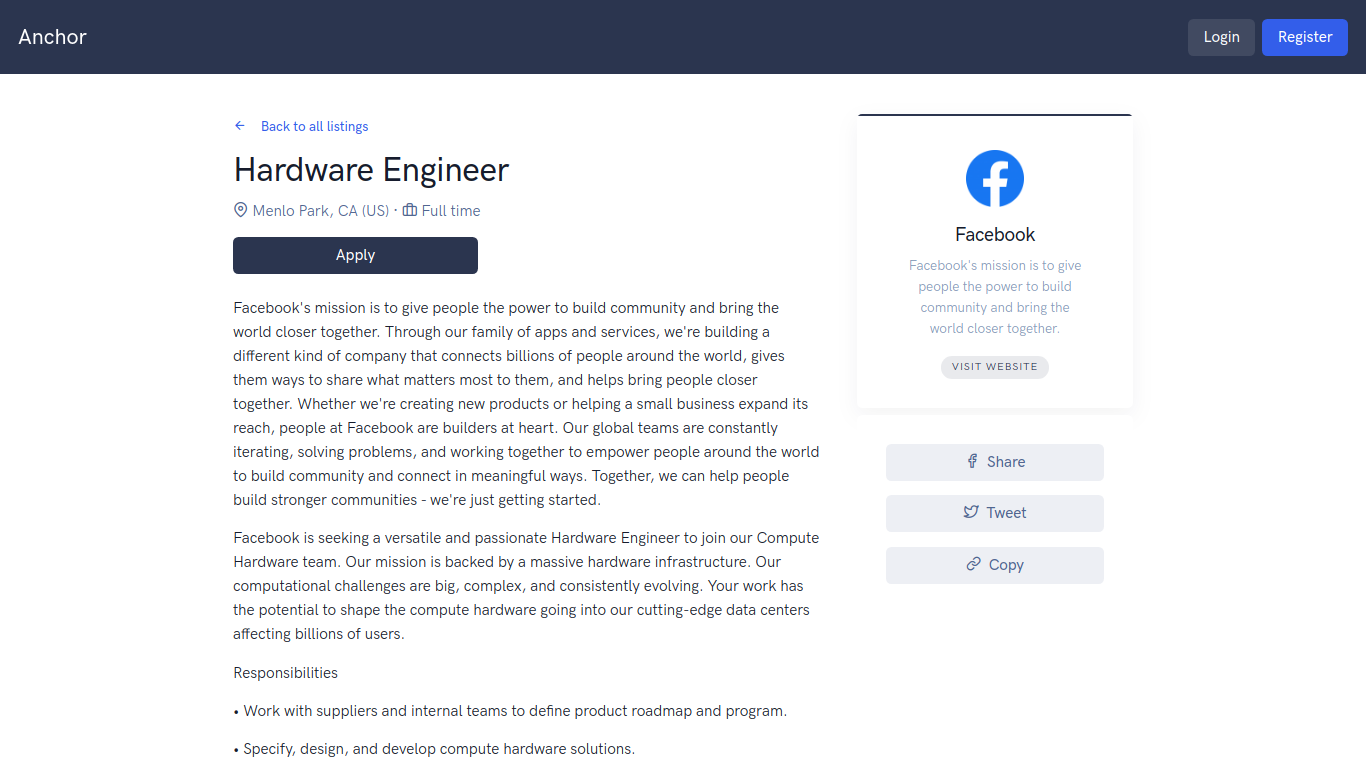Click the chain link Copy icon
The height and width of the screenshot is (768, 1366).
(973, 564)
